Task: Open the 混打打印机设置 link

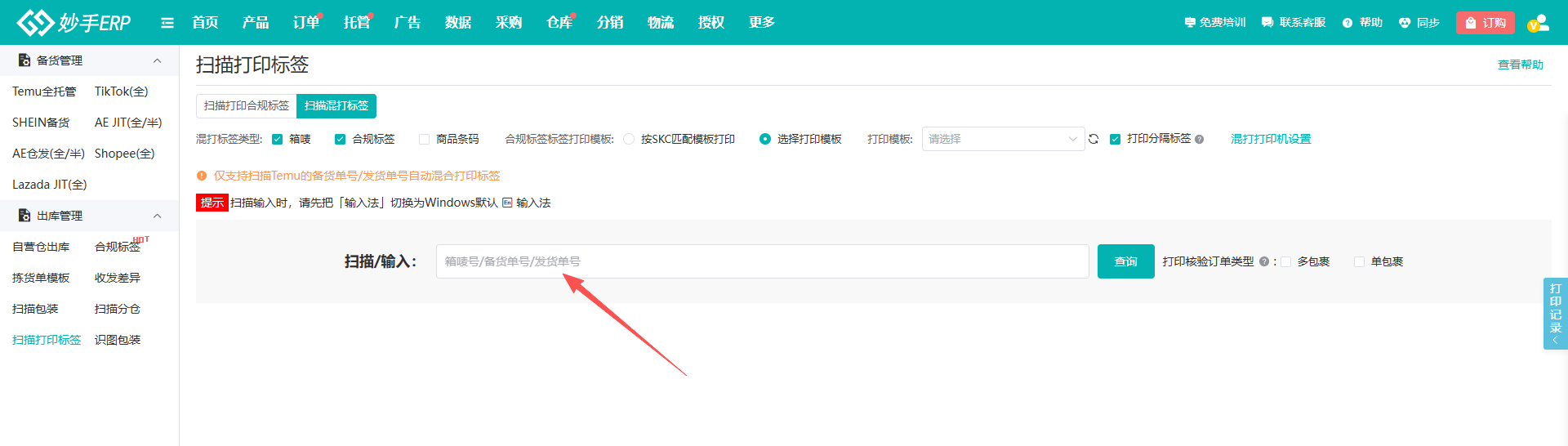Action: (1271, 140)
